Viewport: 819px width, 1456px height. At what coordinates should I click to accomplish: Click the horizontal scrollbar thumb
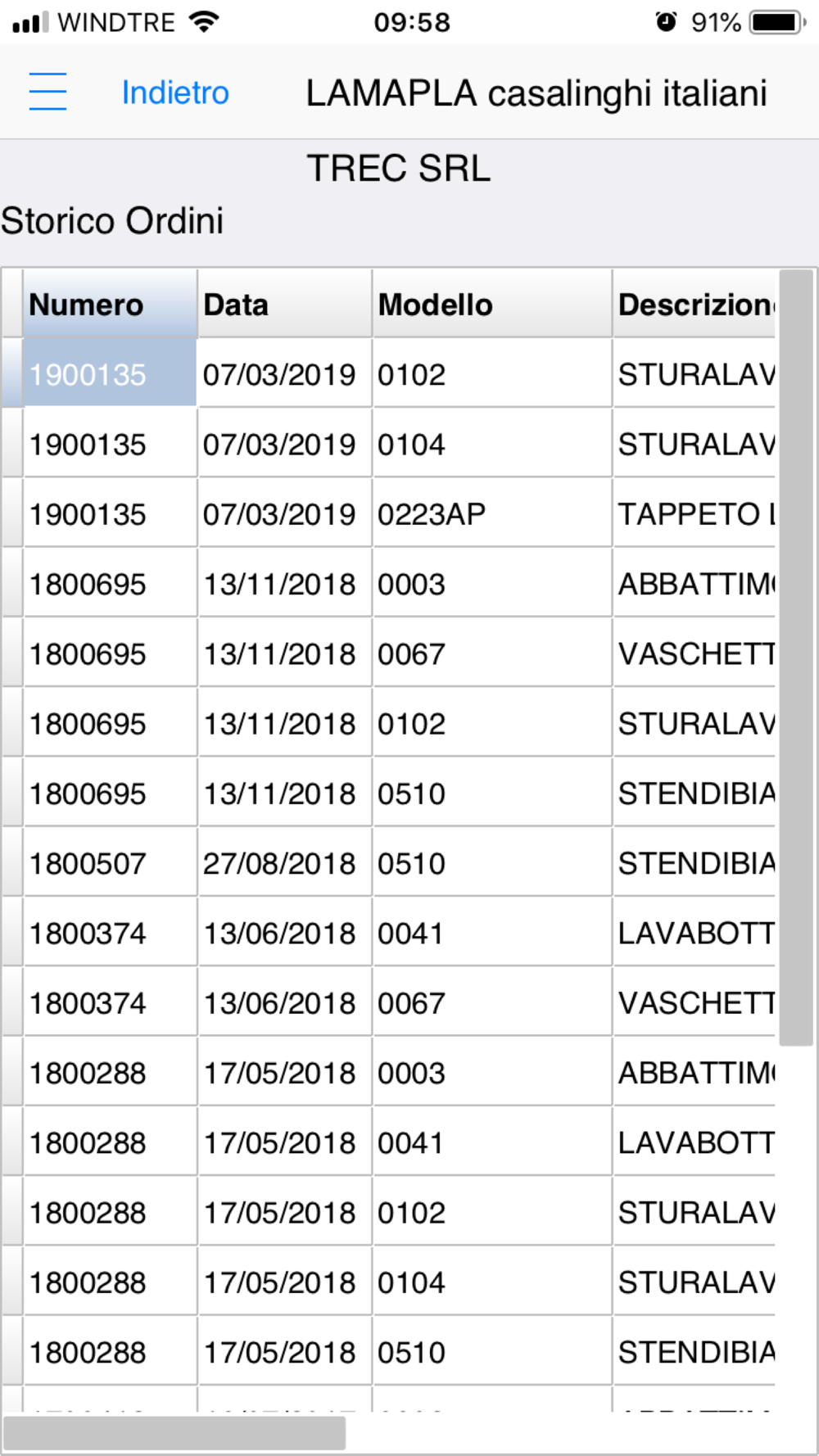coord(174,1433)
